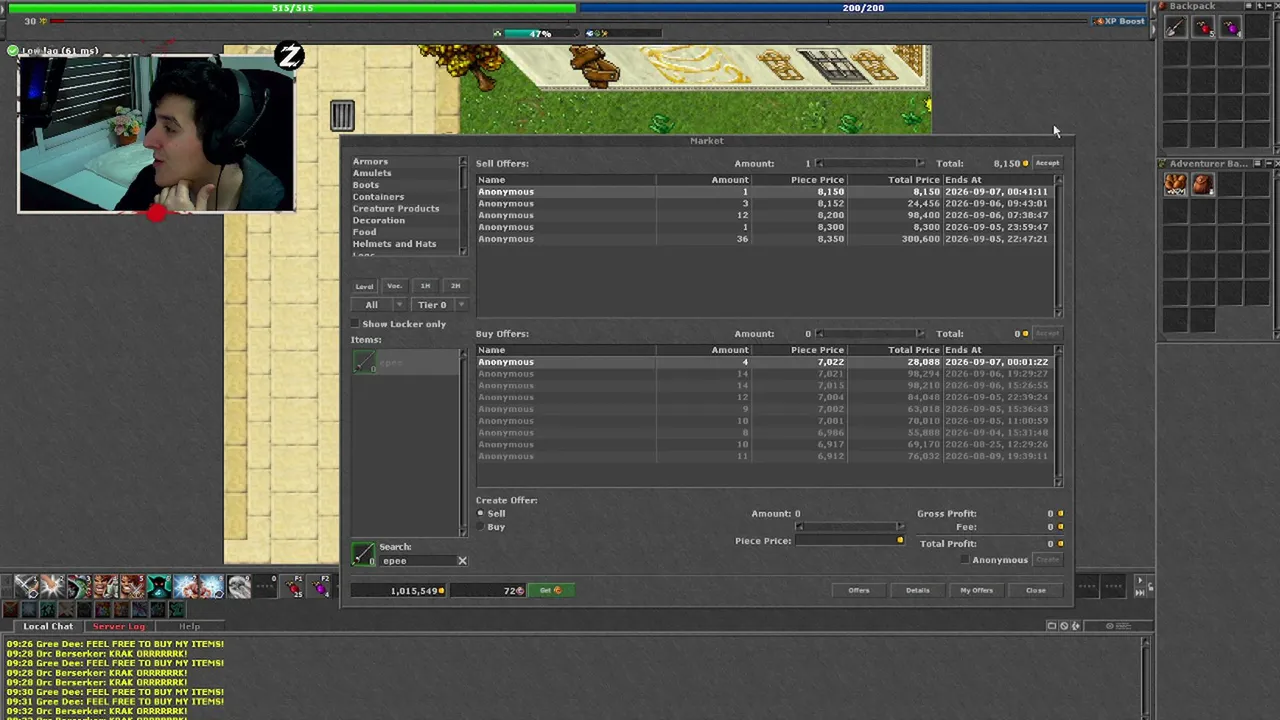Switch to the Local Chat tab
Screen dimensions: 1280x720
pyautogui.click(x=48, y=626)
